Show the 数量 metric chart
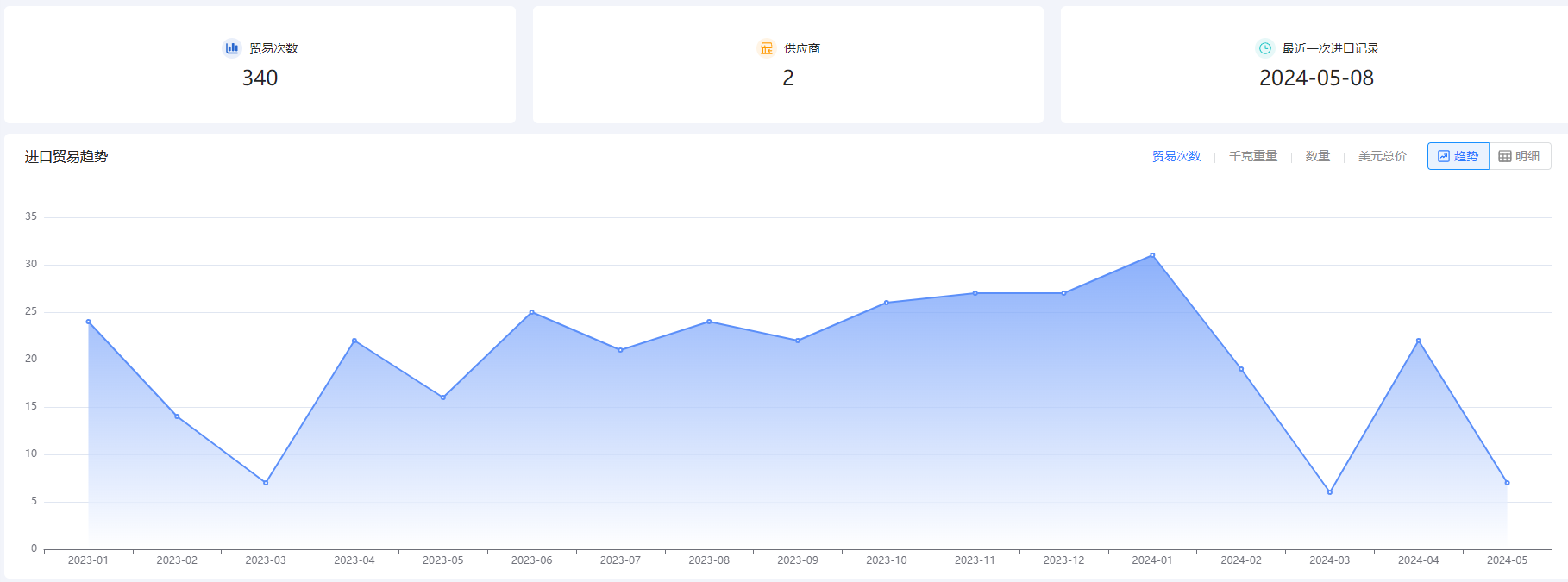Viewport: 1568px width, 582px height. pos(1317,156)
